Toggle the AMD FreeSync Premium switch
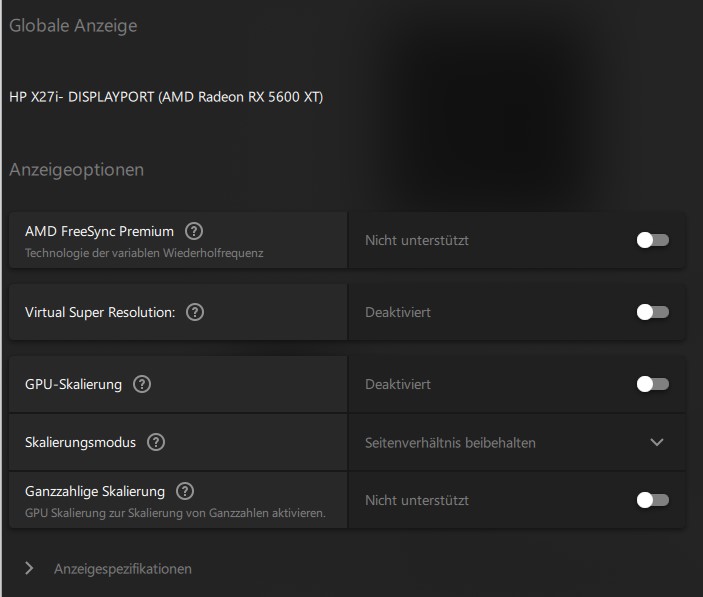The image size is (703, 597). pos(653,240)
